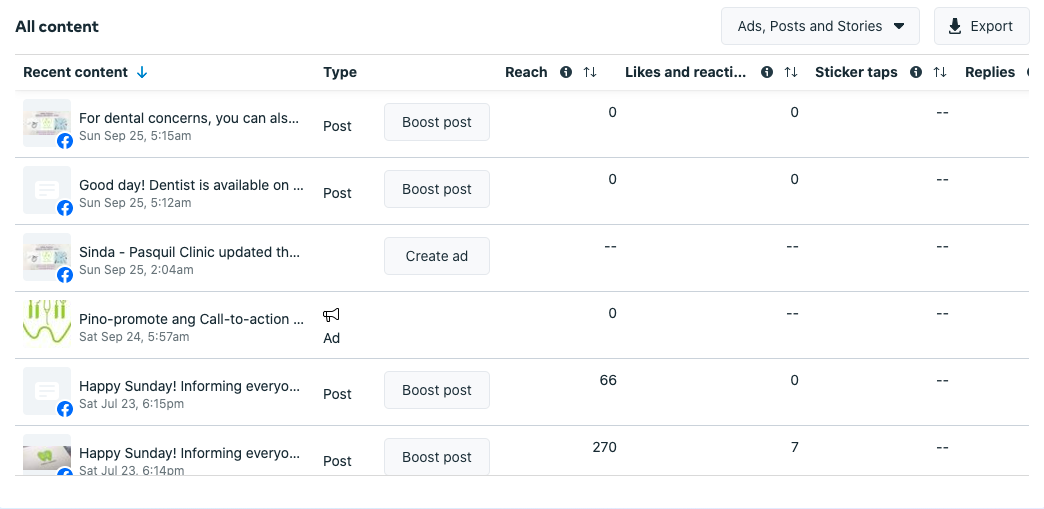Click the Replies column header
This screenshot has width=1044, height=509.
[x=990, y=72]
